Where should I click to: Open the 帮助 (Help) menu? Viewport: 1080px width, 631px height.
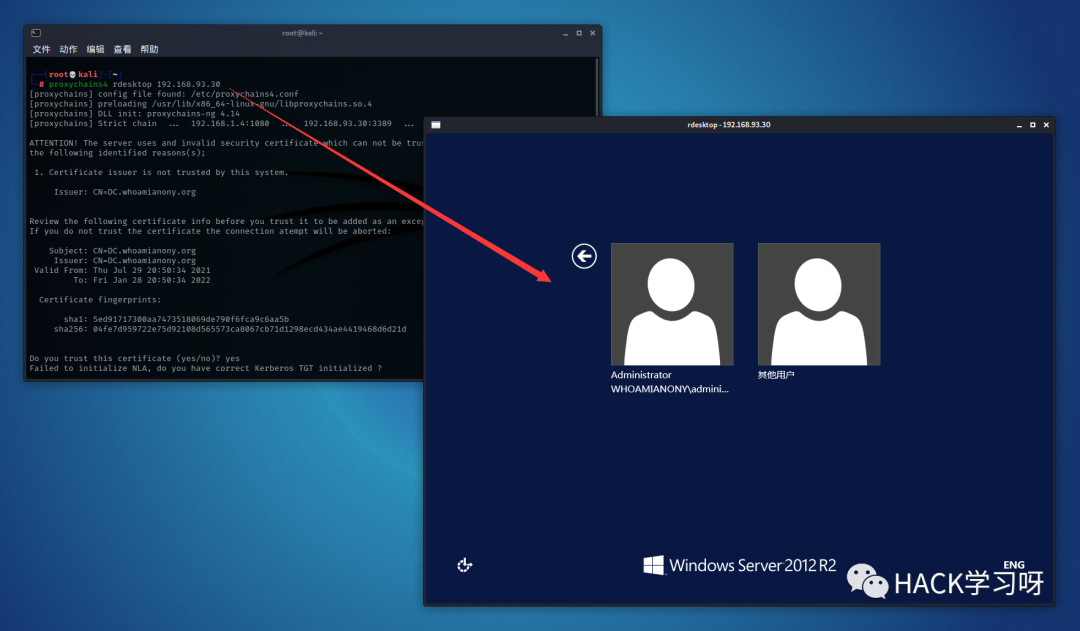click(x=149, y=49)
